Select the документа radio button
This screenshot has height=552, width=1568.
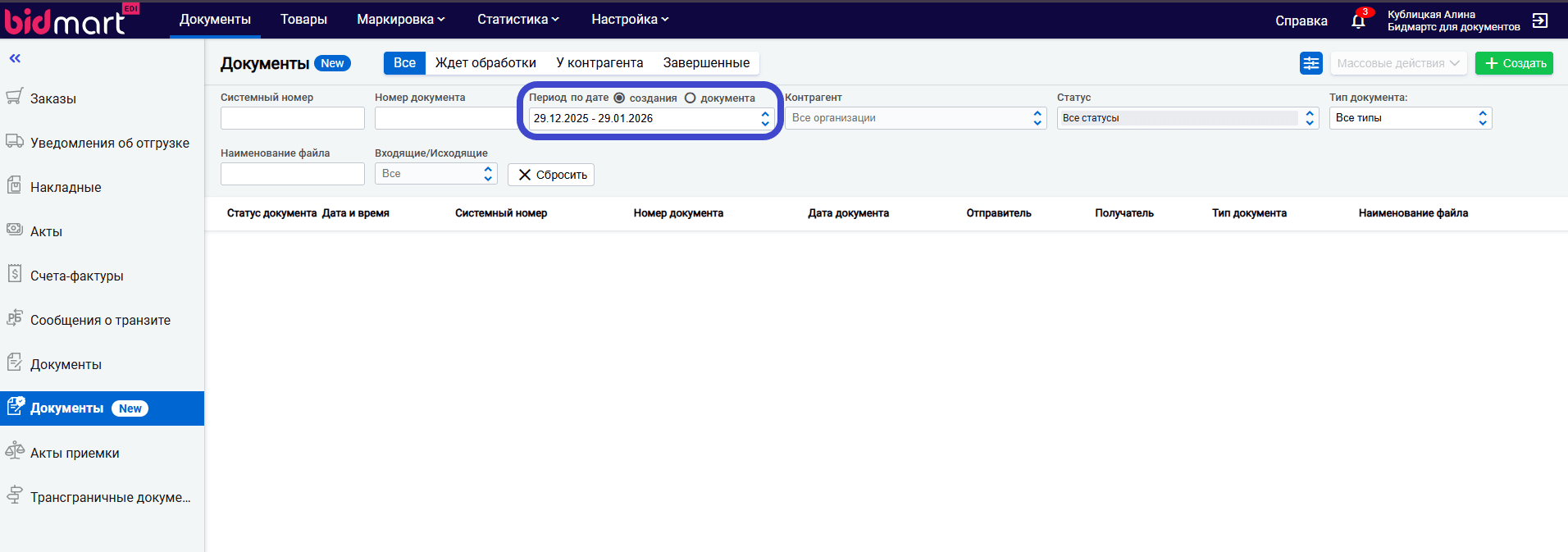[x=690, y=98]
